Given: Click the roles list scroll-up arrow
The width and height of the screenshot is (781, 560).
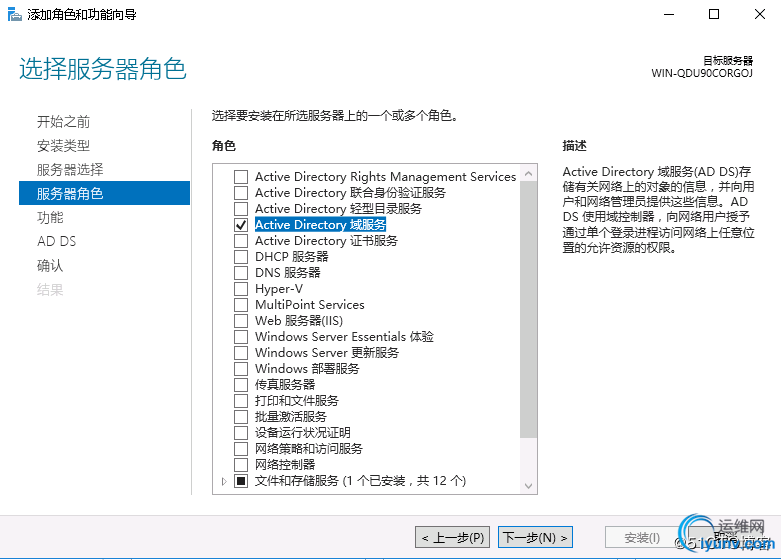Looking at the screenshot, I should (x=528, y=173).
